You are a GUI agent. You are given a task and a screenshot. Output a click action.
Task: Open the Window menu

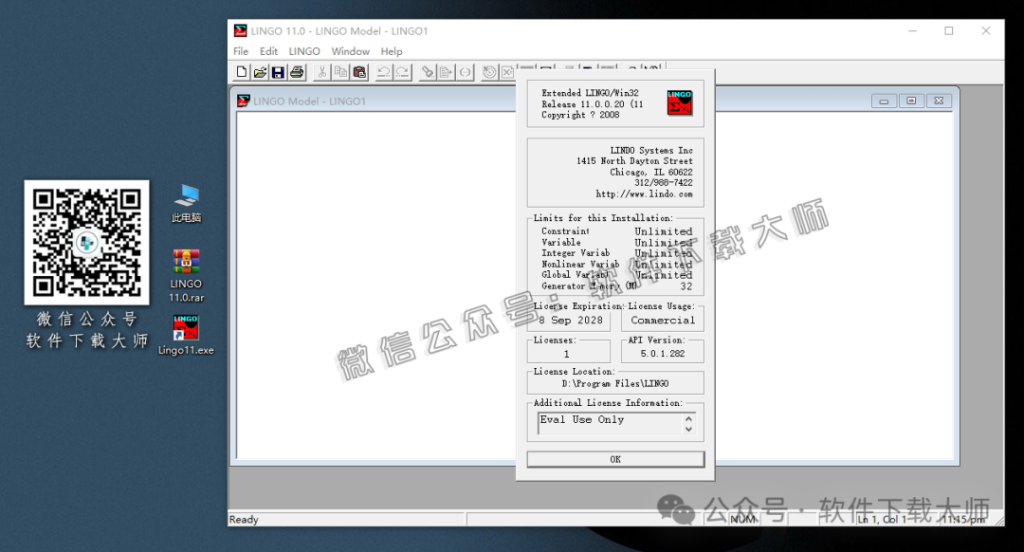(x=350, y=51)
